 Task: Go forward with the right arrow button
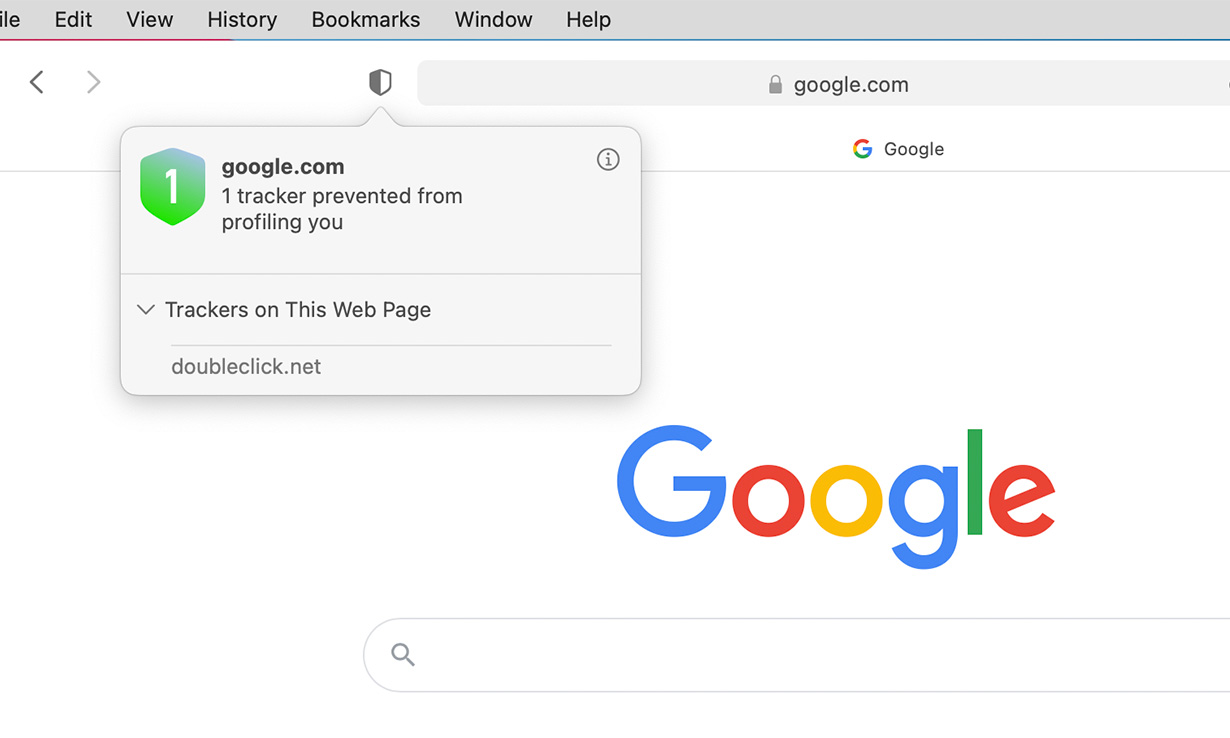click(93, 82)
